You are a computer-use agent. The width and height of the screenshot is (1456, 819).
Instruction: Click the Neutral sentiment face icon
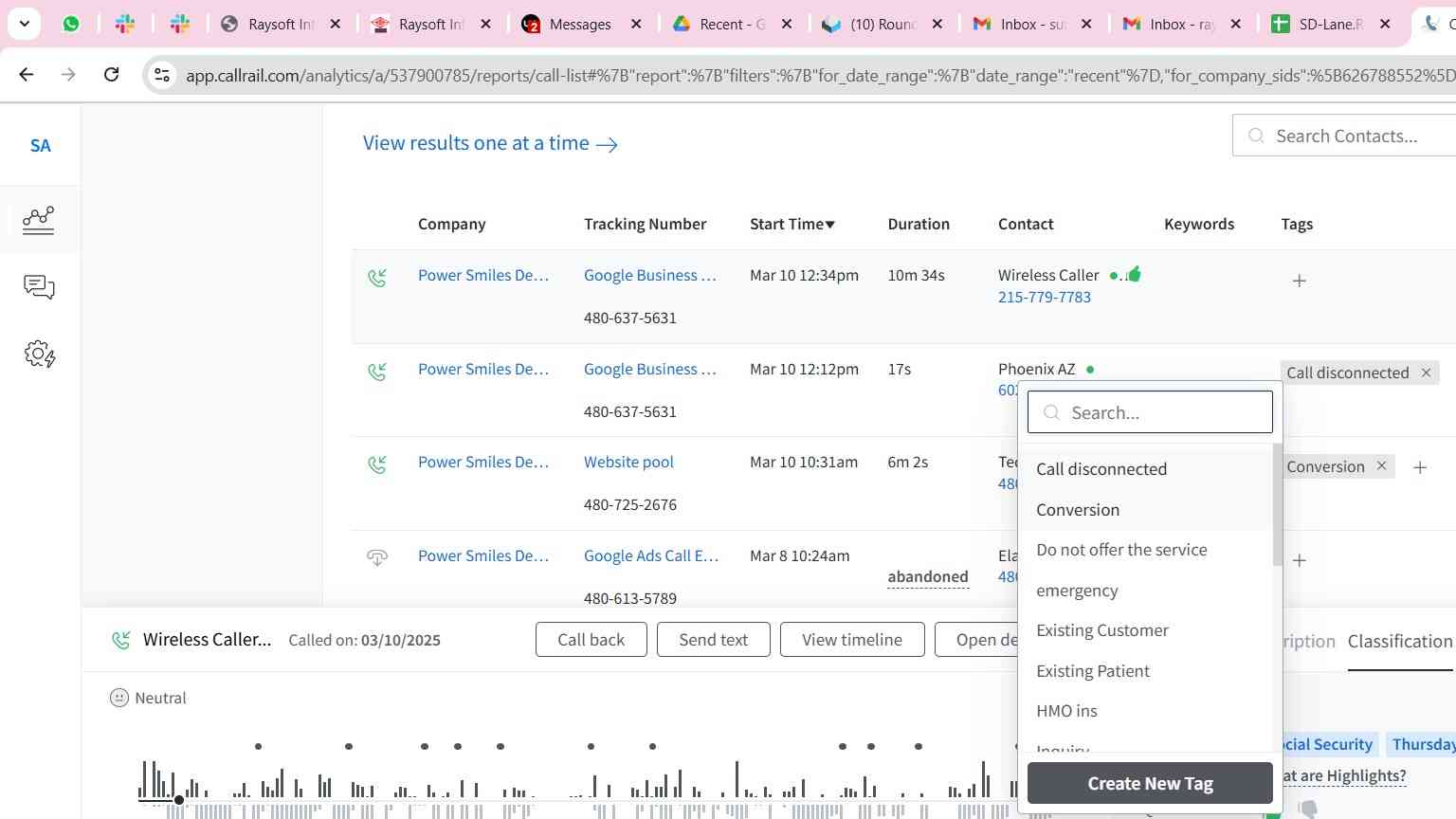coord(119,698)
